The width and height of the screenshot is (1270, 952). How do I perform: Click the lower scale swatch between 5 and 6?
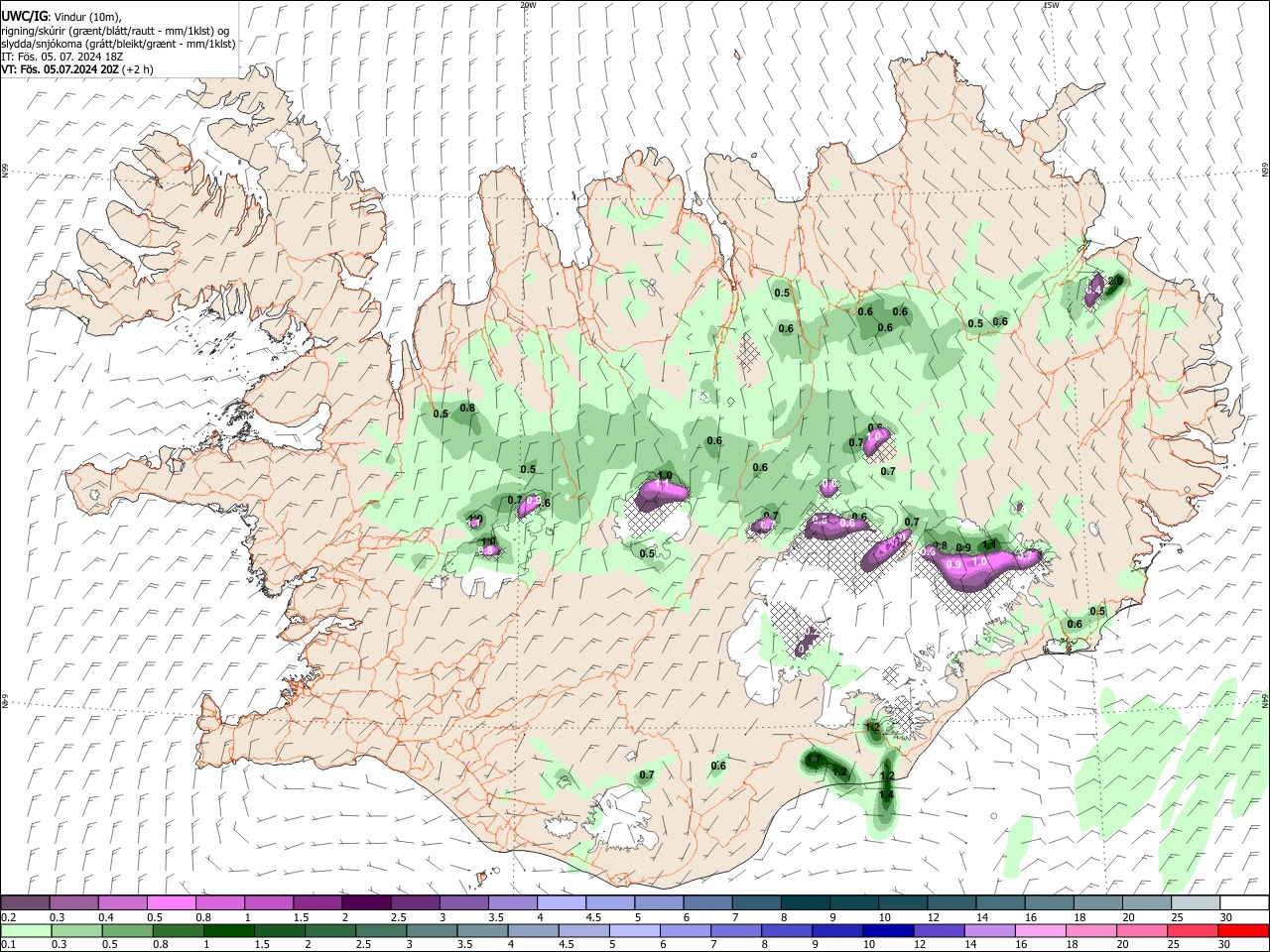tap(633, 930)
